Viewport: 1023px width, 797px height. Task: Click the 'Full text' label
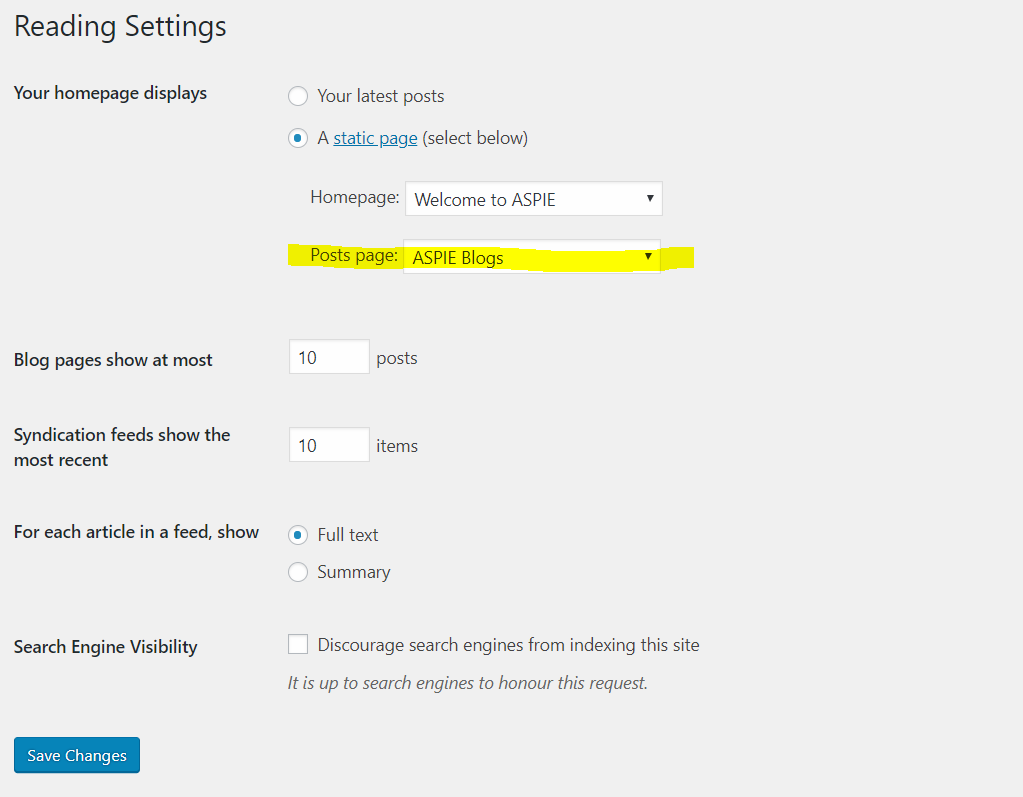click(348, 535)
